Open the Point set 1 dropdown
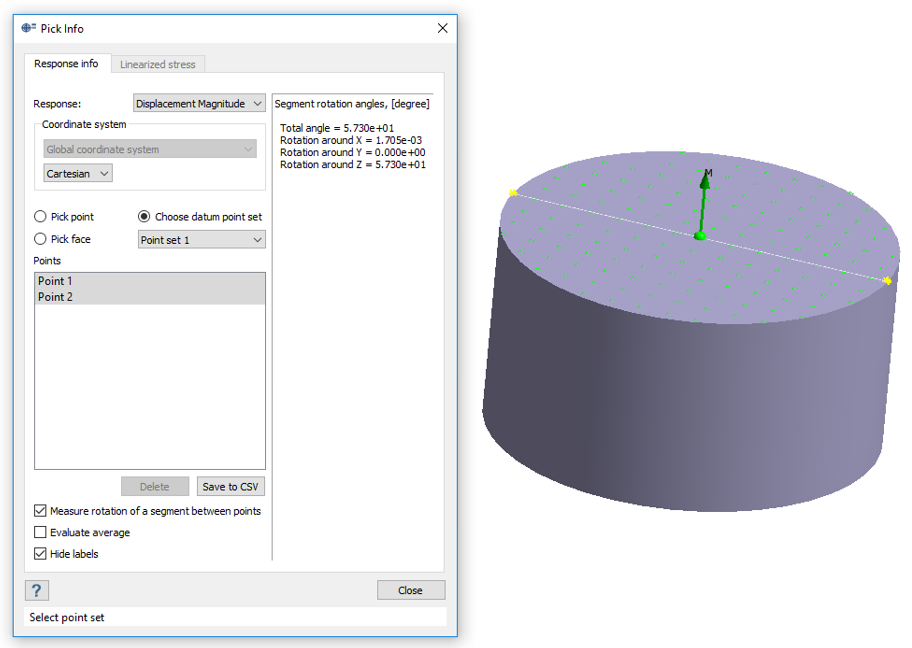 [x=201, y=240]
